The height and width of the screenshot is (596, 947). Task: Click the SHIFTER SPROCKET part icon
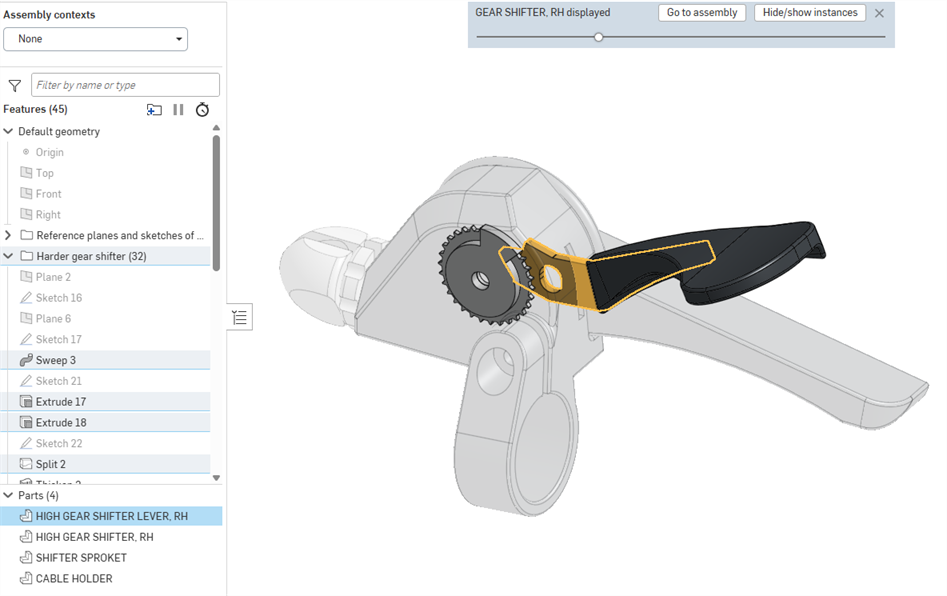pos(26,558)
